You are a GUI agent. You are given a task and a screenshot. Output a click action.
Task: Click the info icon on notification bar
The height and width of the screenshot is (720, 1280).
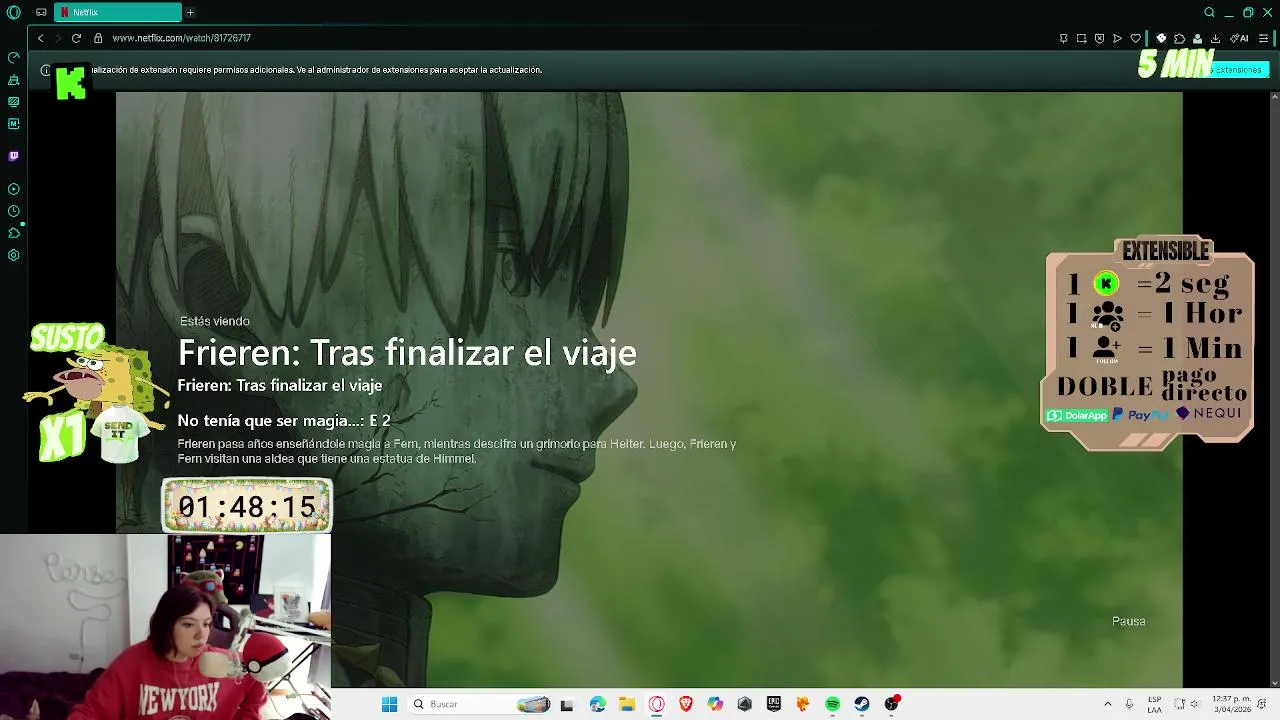click(x=45, y=70)
